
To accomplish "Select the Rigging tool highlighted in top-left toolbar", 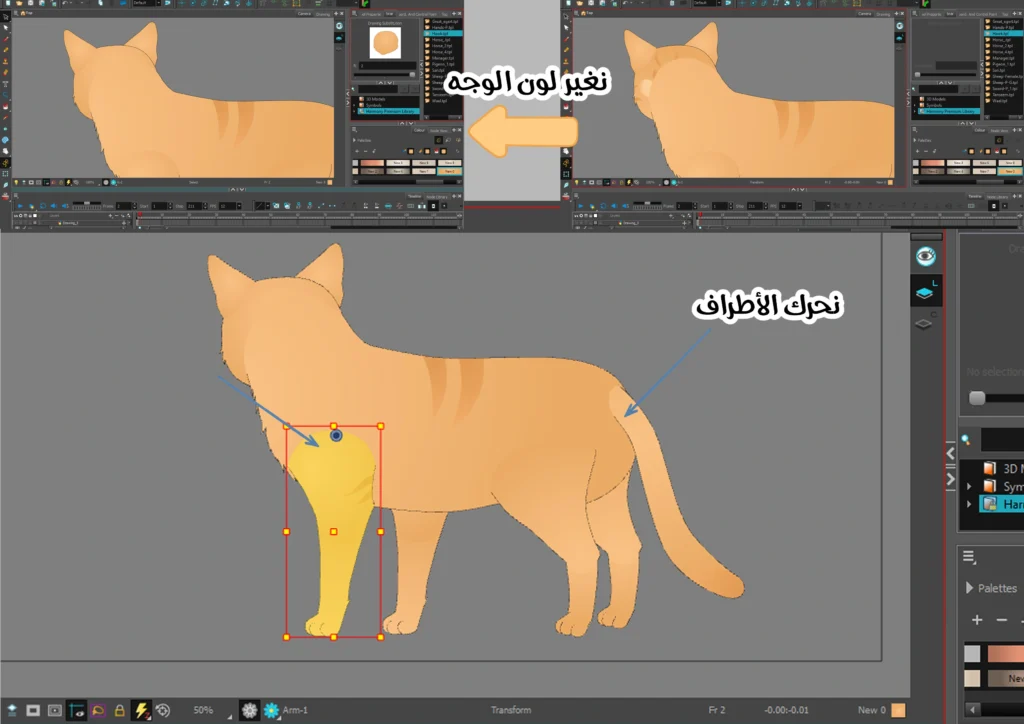I will coord(6,163).
